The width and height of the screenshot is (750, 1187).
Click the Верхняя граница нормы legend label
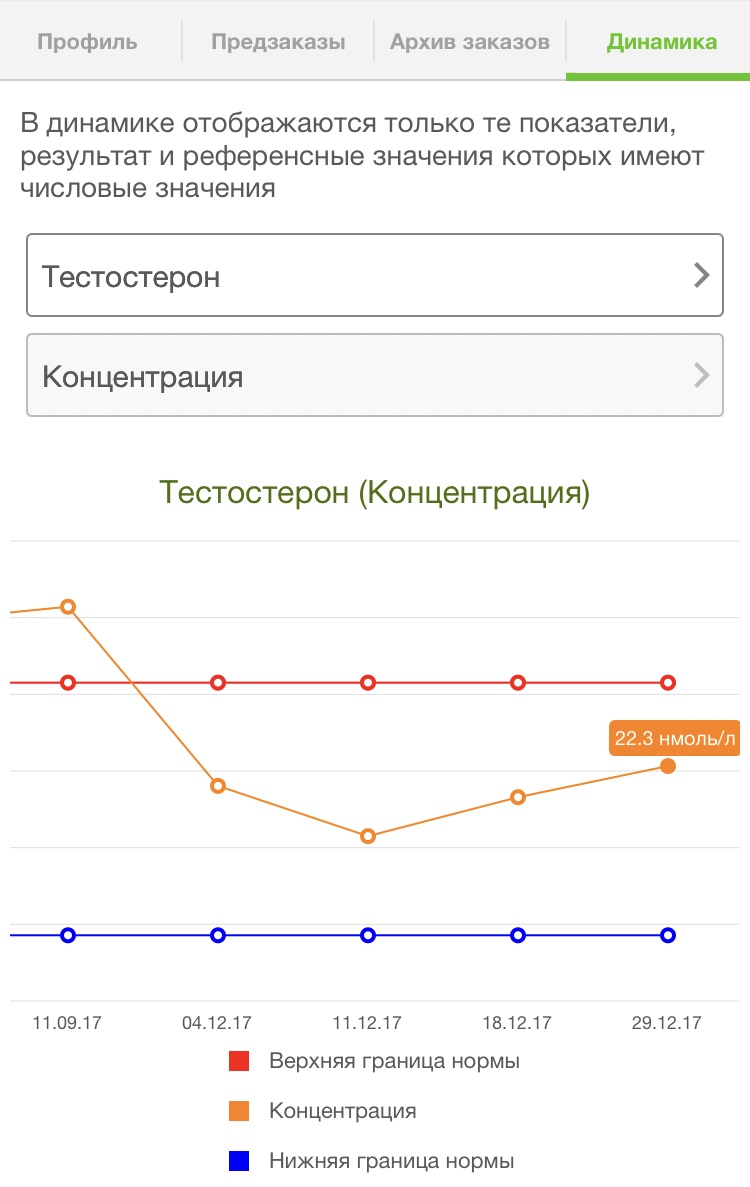(394, 1061)
